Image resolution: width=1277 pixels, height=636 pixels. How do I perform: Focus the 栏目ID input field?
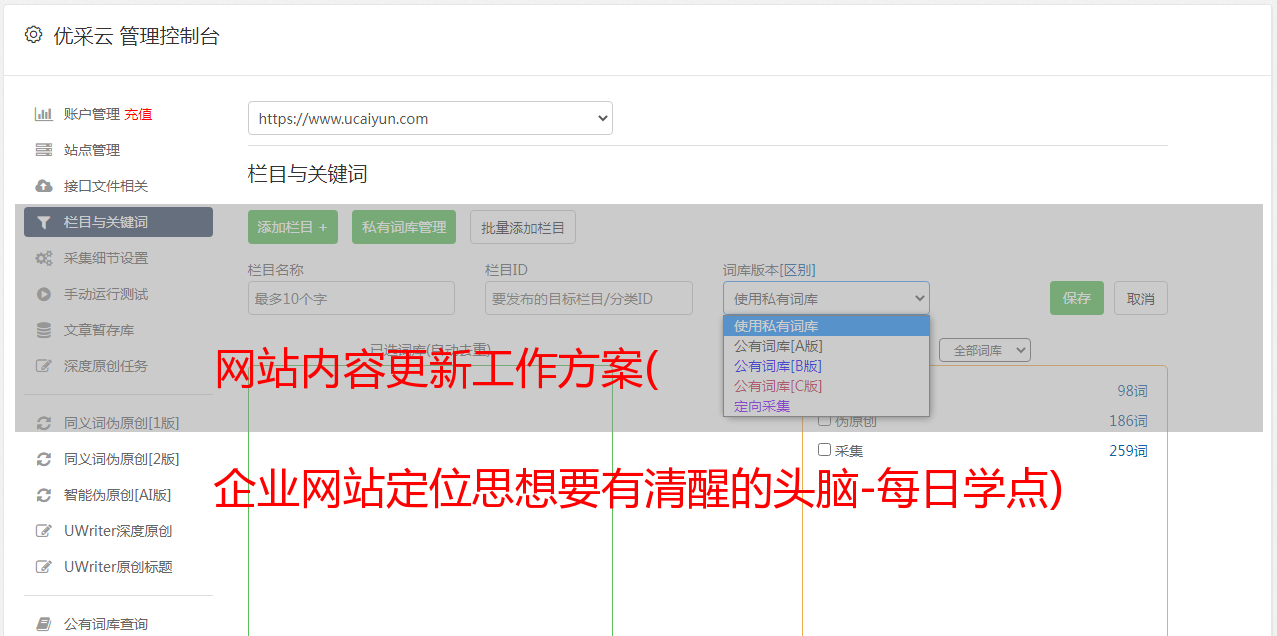[x=589, y=298]
